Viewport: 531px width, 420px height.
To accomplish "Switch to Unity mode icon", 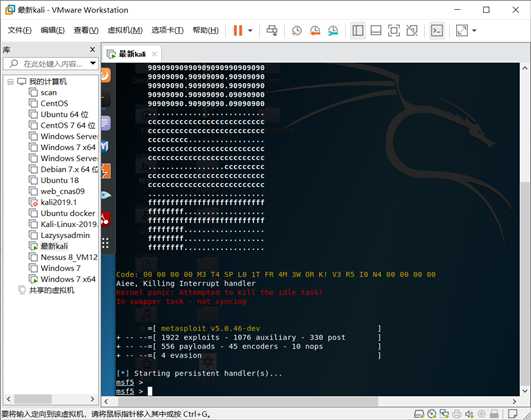I will (x=412, y=30).
